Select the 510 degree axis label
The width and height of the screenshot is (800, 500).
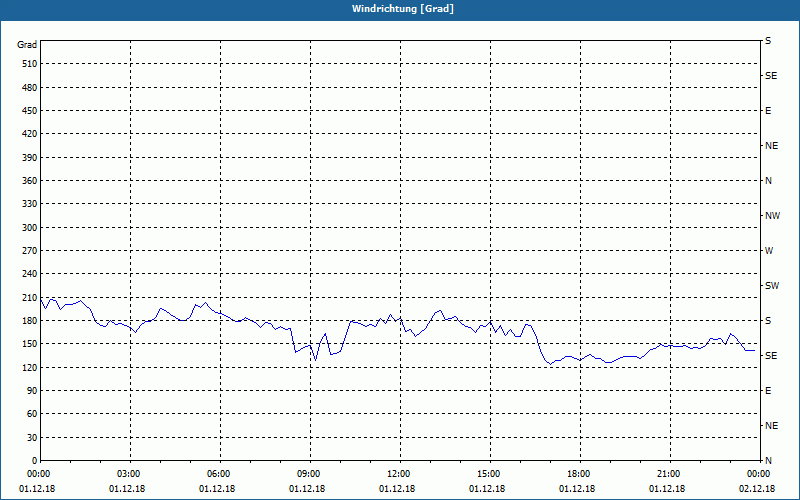coord(30,64)
